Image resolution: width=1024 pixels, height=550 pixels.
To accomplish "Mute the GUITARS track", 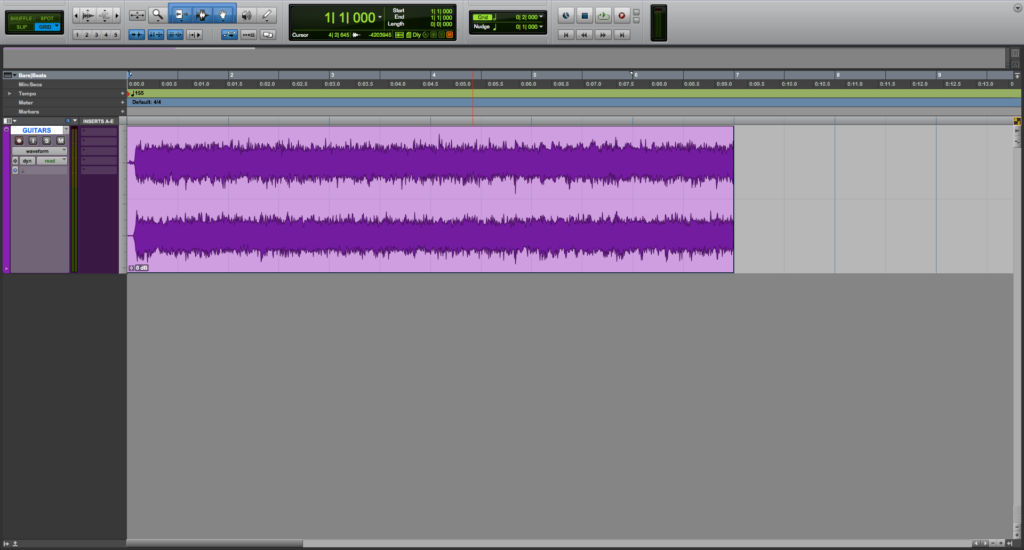I will click(x=60, y=140).
